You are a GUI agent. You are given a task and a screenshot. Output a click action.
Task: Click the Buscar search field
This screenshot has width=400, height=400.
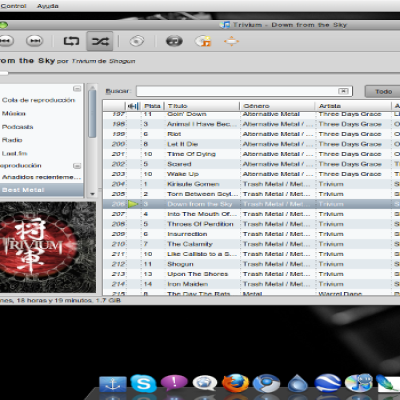tap(244, 91)
